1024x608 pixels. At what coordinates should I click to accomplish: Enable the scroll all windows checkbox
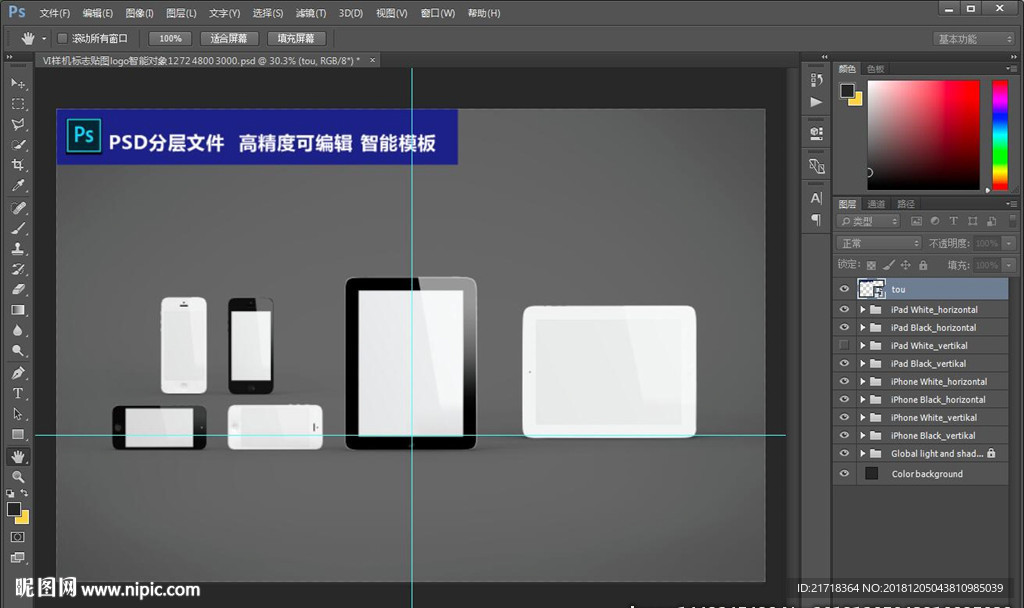pos(62,38)
